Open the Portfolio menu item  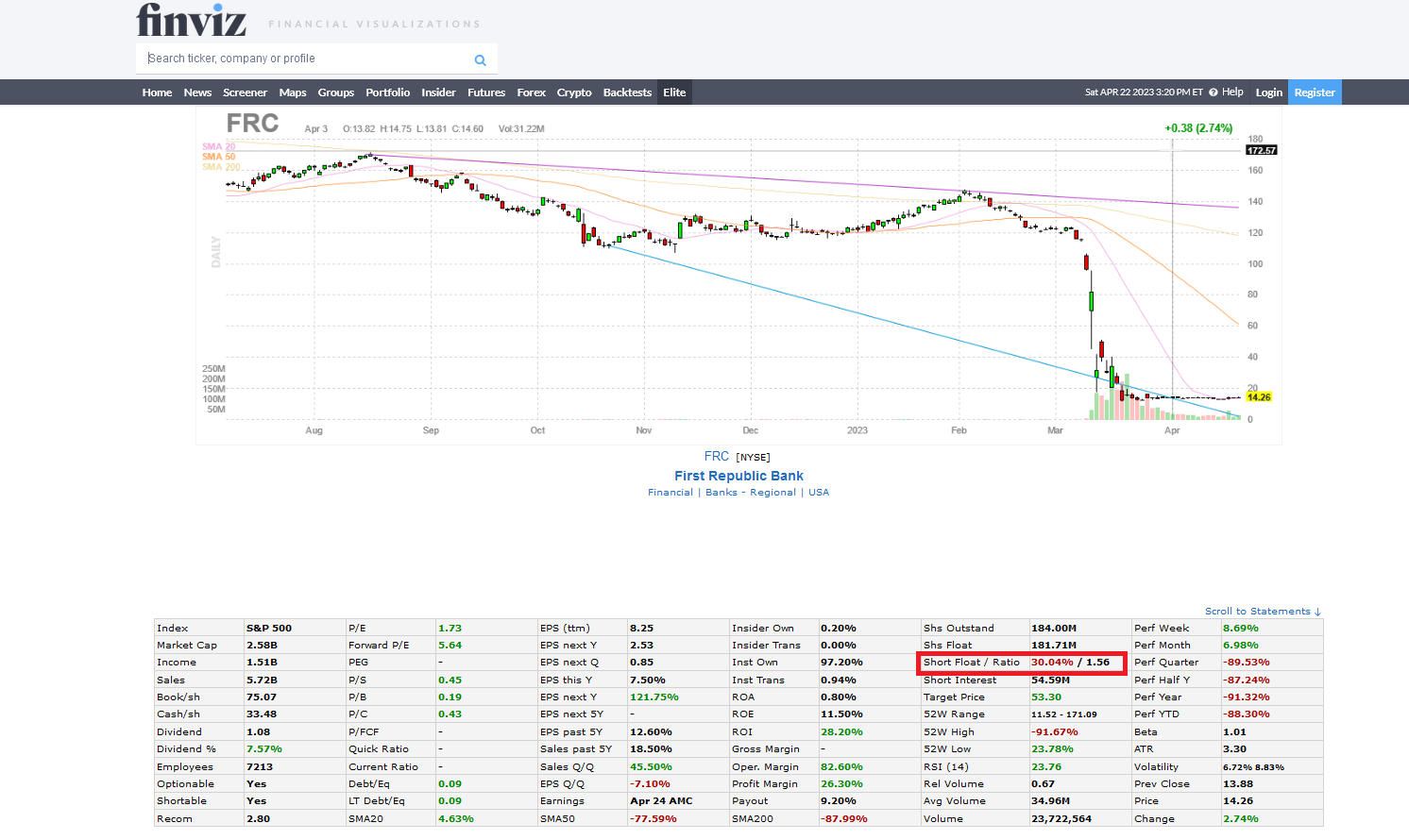pos(387,92)
